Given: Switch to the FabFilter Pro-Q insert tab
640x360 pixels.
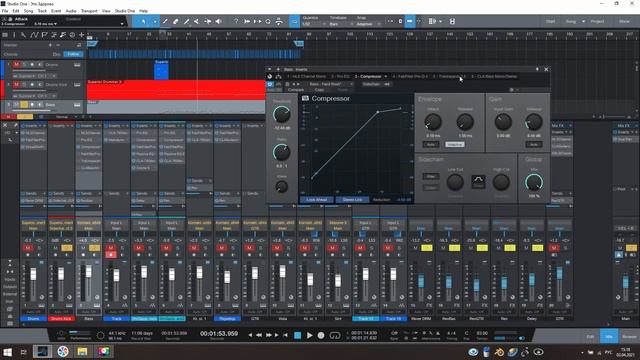Looking at the screenshot, I should coord(410,76).
